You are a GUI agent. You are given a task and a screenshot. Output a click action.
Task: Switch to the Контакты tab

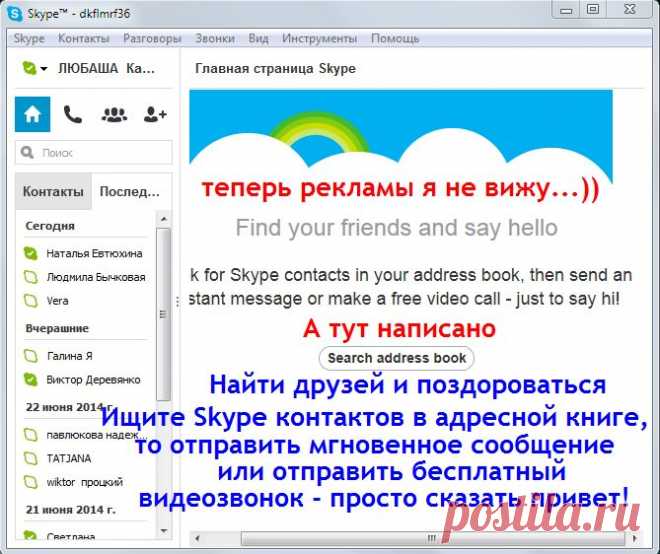(53, 191)
